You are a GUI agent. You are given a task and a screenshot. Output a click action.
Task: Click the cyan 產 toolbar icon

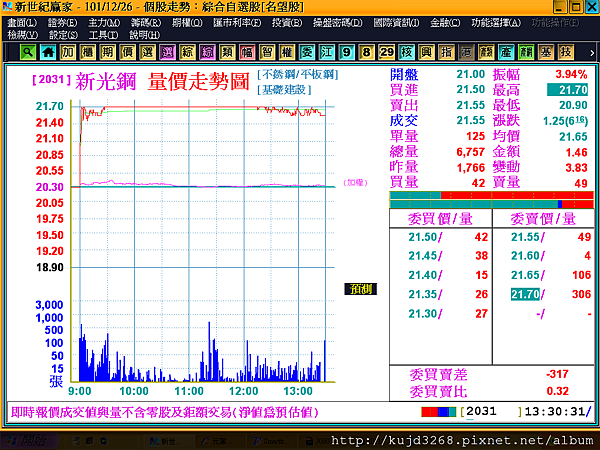click(505, 52)
